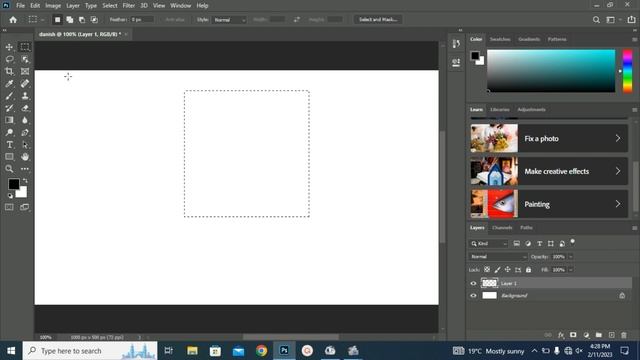Select the Object Selection tool
This screenshot has height=360, width=640.
[25, 59]
